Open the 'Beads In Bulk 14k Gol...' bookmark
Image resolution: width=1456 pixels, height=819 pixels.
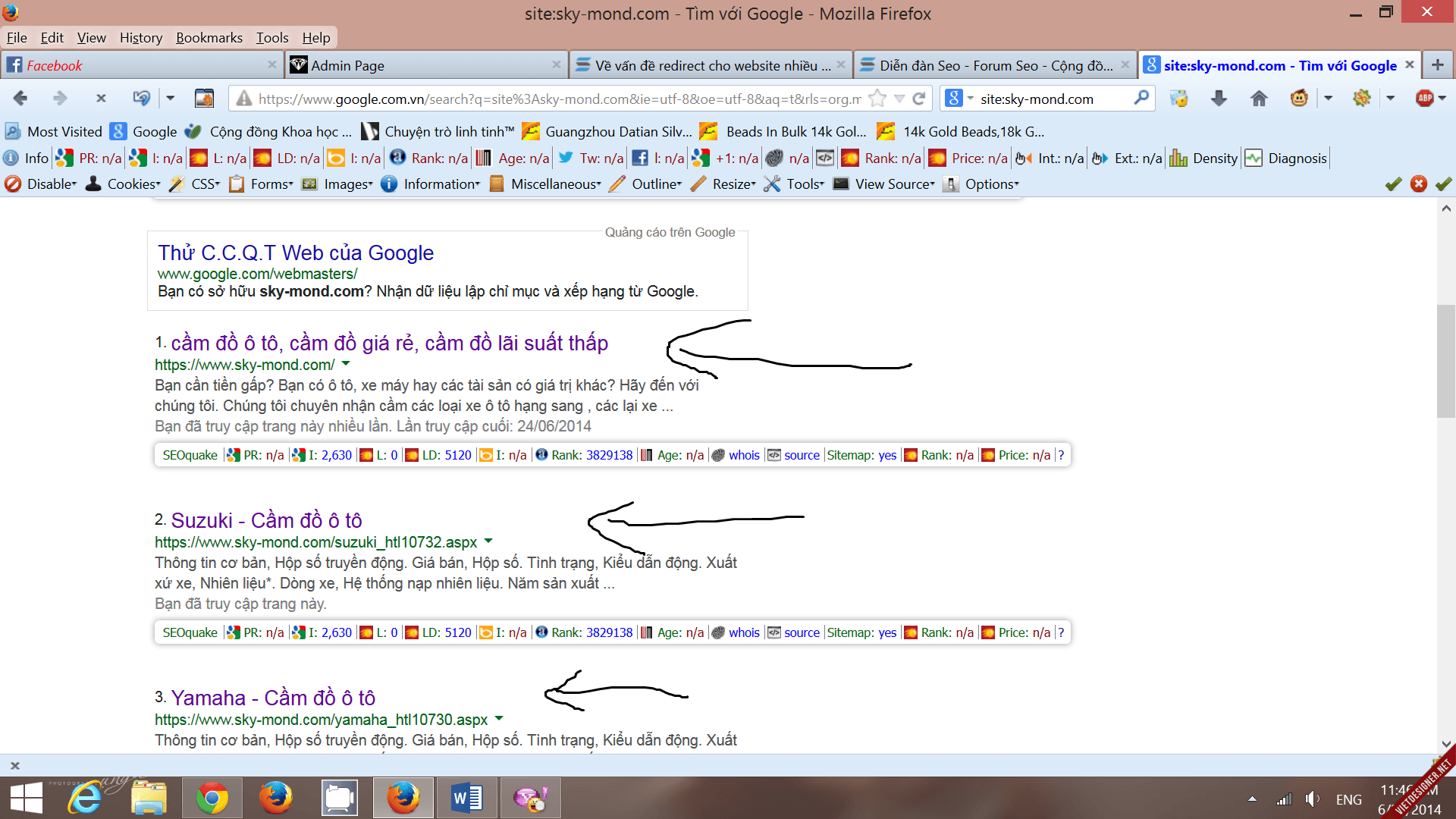pyautogui.click(x=783, y=131)
